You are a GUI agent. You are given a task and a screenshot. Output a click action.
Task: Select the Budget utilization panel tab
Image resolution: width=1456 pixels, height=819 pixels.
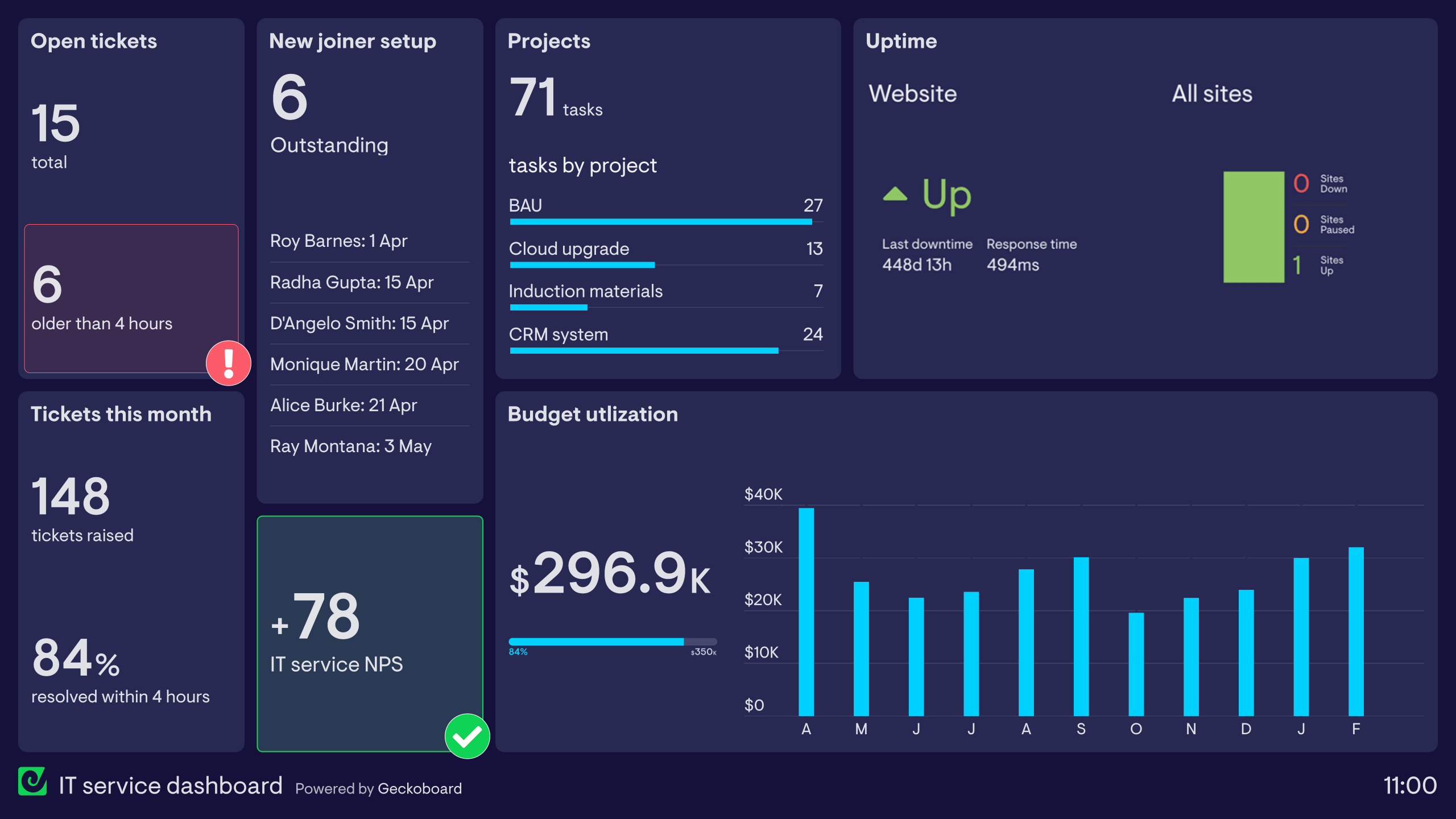pyautogui.click(x=592, y=412)
